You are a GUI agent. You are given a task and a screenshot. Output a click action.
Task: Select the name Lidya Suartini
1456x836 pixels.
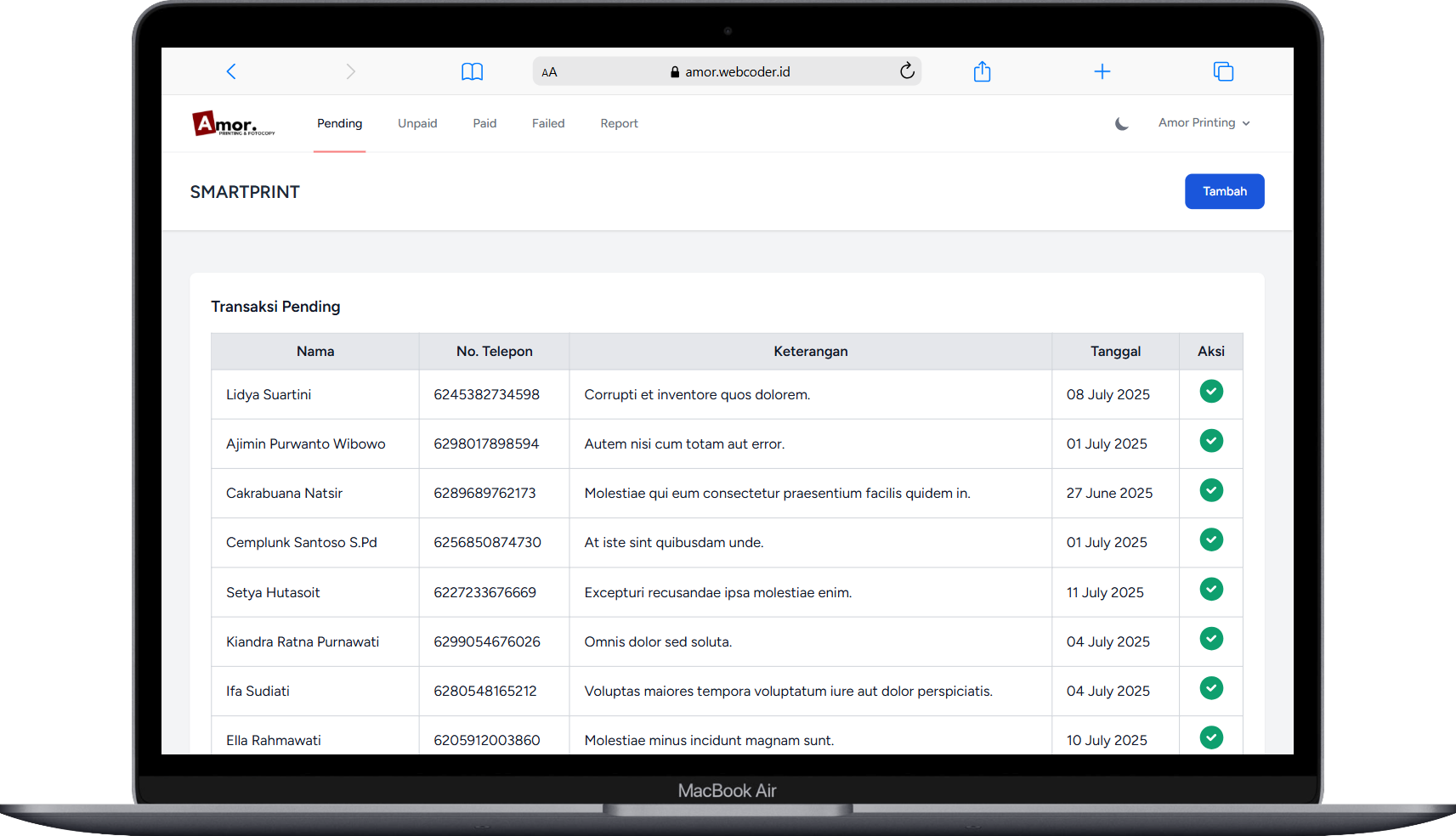(x=269, y=394)
